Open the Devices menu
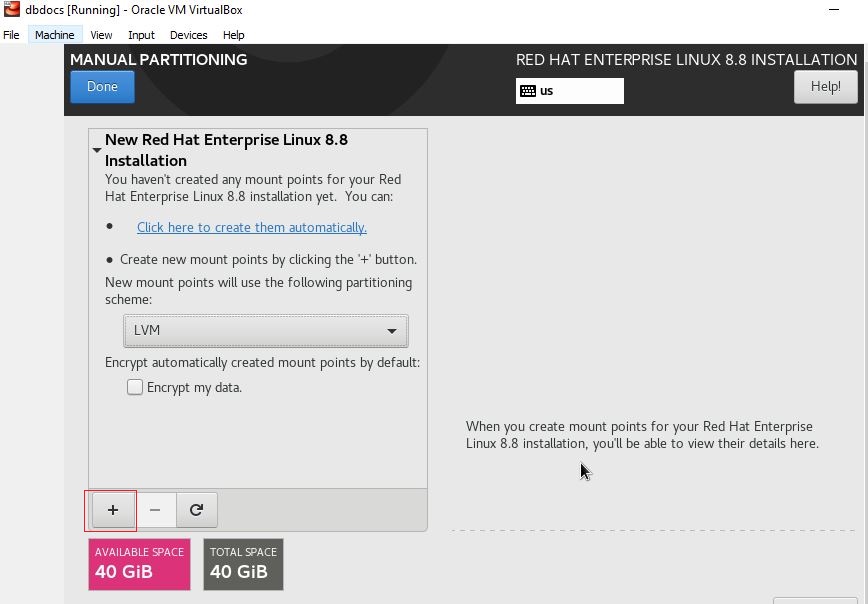Screen dimensions: 868x604 coord(189,35)
